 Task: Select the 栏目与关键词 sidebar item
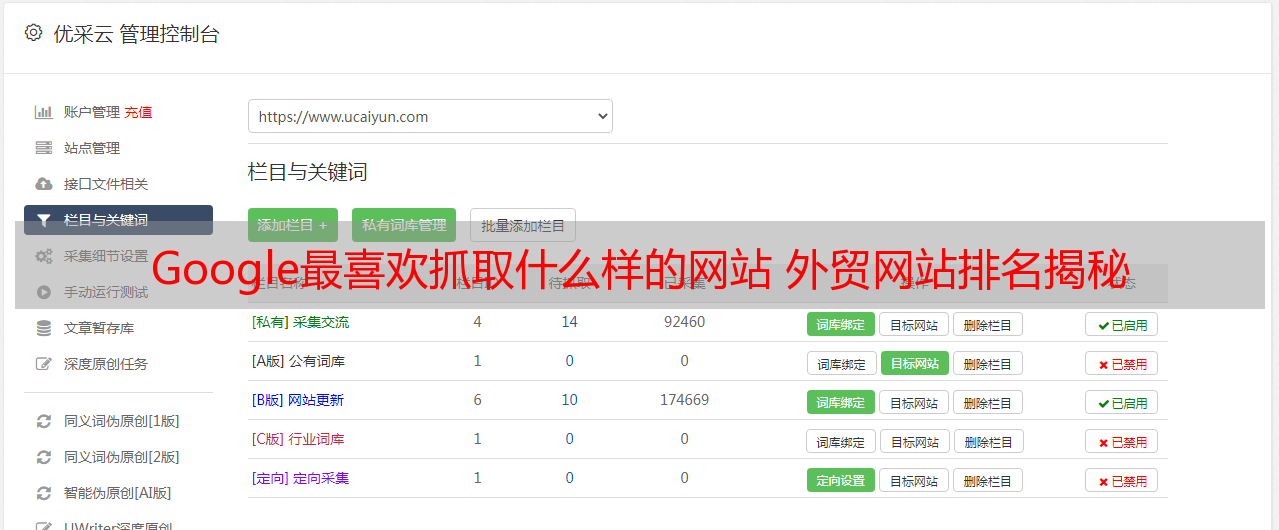[118, 220]
